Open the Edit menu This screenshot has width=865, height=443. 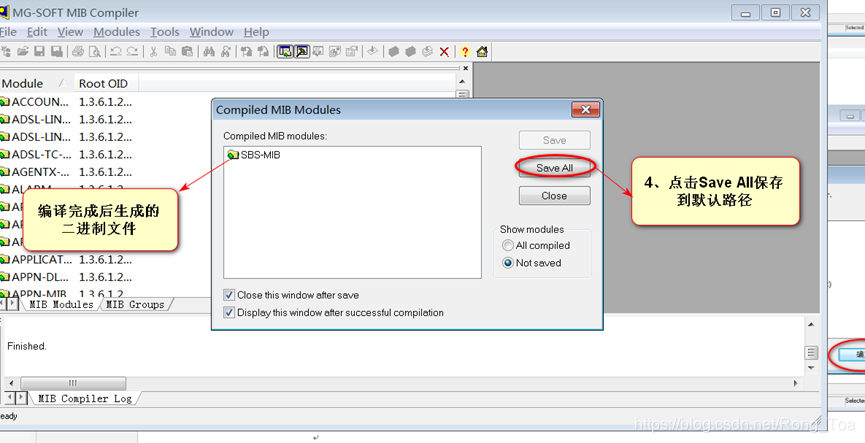click(x=37, y=32)
